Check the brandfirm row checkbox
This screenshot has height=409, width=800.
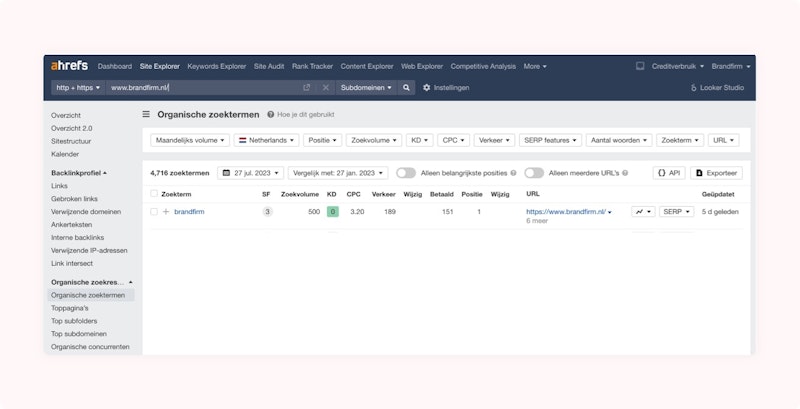154,212
